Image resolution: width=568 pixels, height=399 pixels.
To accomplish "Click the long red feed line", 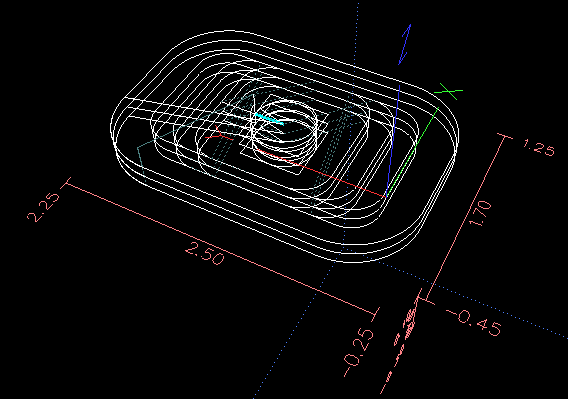I will [x=321, y=173].
